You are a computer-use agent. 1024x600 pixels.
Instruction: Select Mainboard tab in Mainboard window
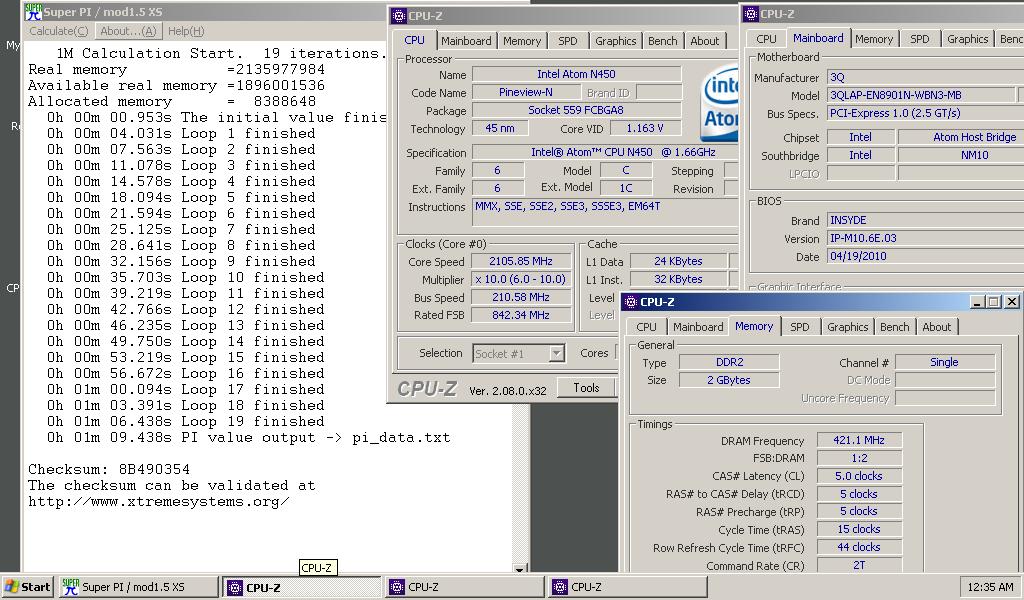[x=818, y=38]
